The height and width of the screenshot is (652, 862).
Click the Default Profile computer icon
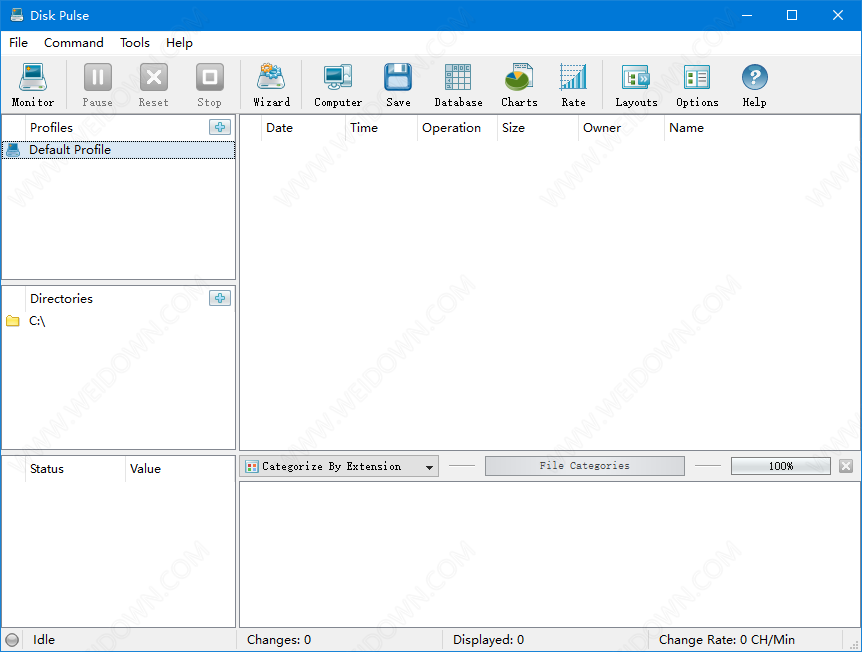tap(13, 150)
